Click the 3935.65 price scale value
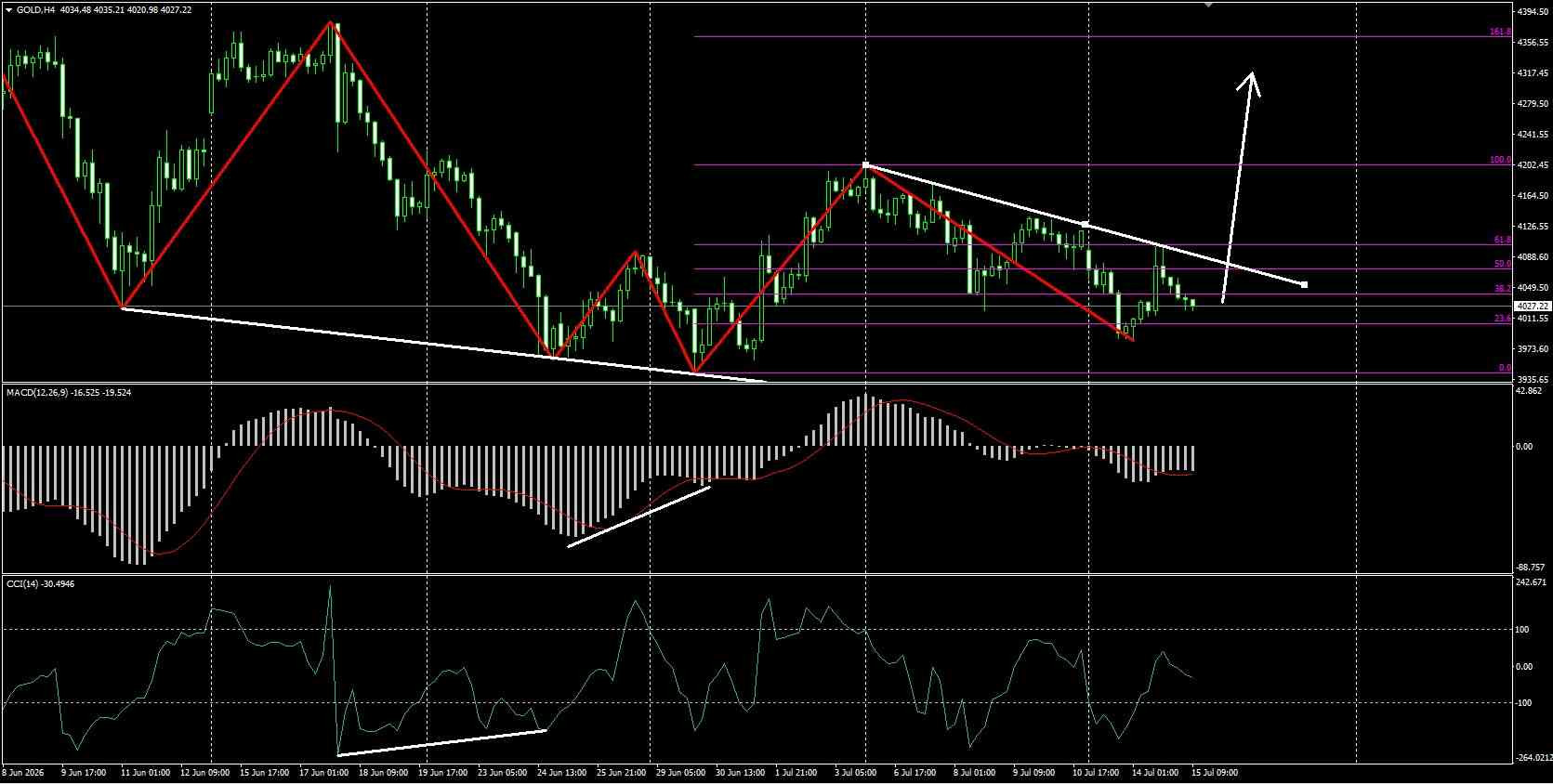The height and width of the screenshot is (784, 1553). tap(1532, 380)
